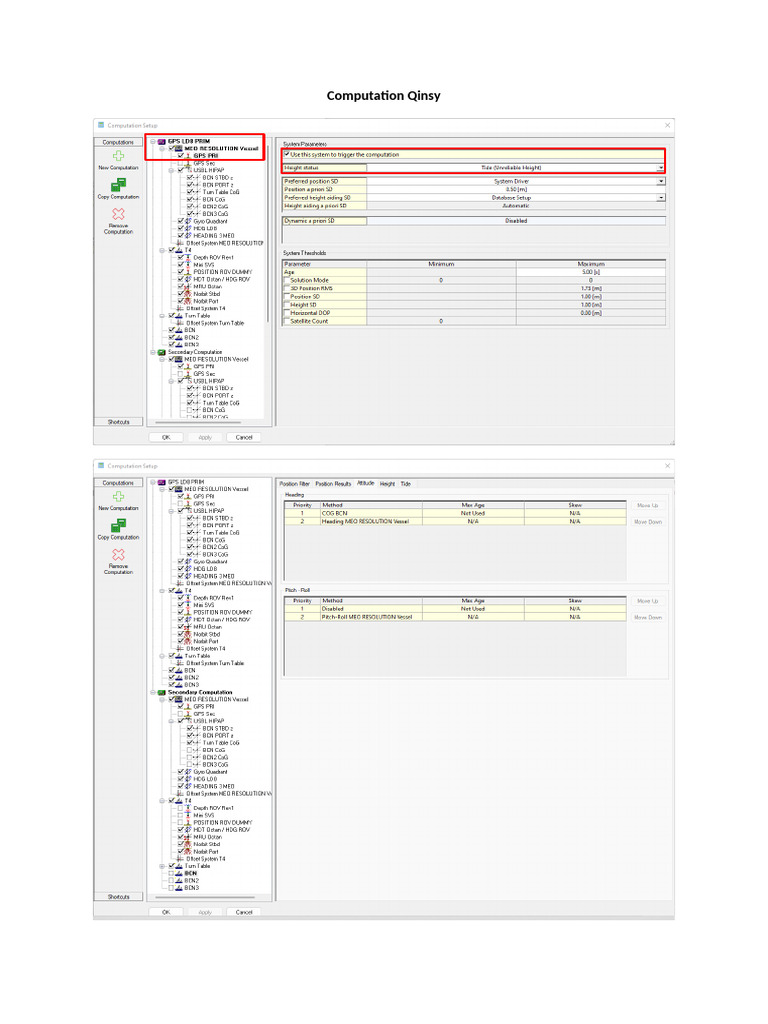The height and width of the screenshot is (1024, 768).
Task: Click OK in the lower Computation Setup window
Action: [166, 912]
